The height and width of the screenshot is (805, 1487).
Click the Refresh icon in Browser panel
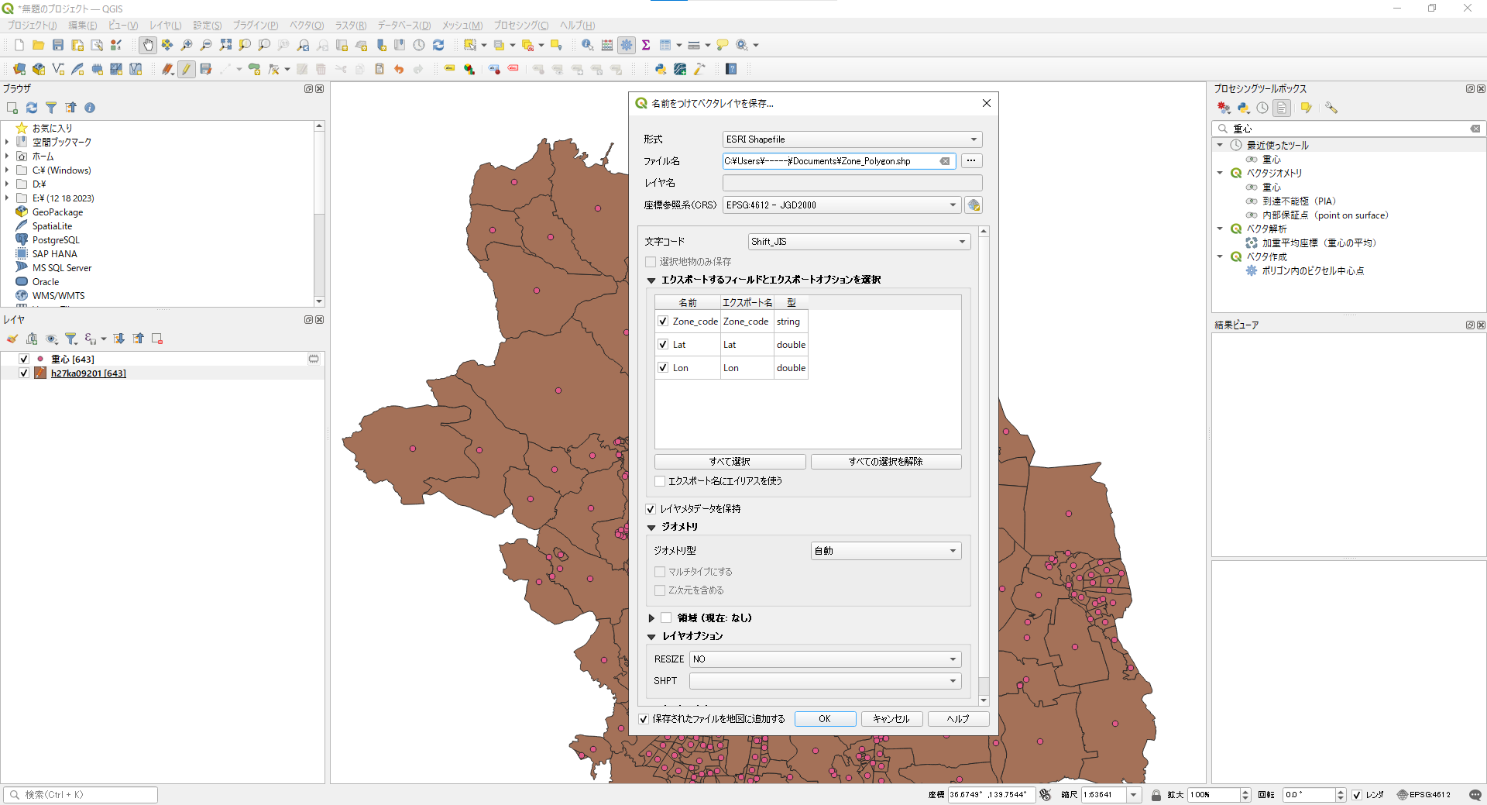[x=32, y=107]
